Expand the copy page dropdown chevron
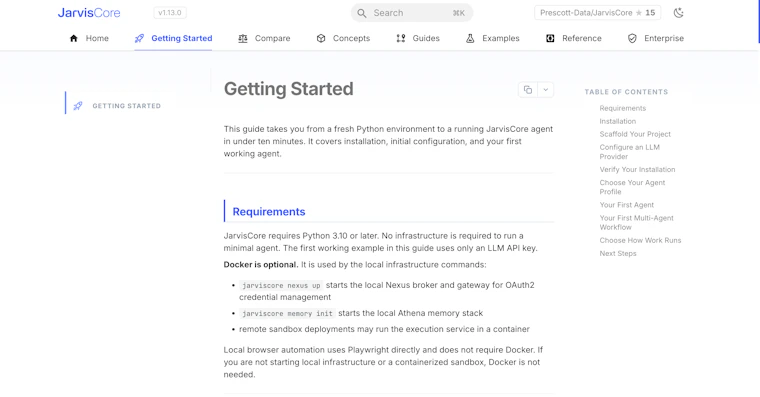Screen dimensions: 760x397 (545, 90)
